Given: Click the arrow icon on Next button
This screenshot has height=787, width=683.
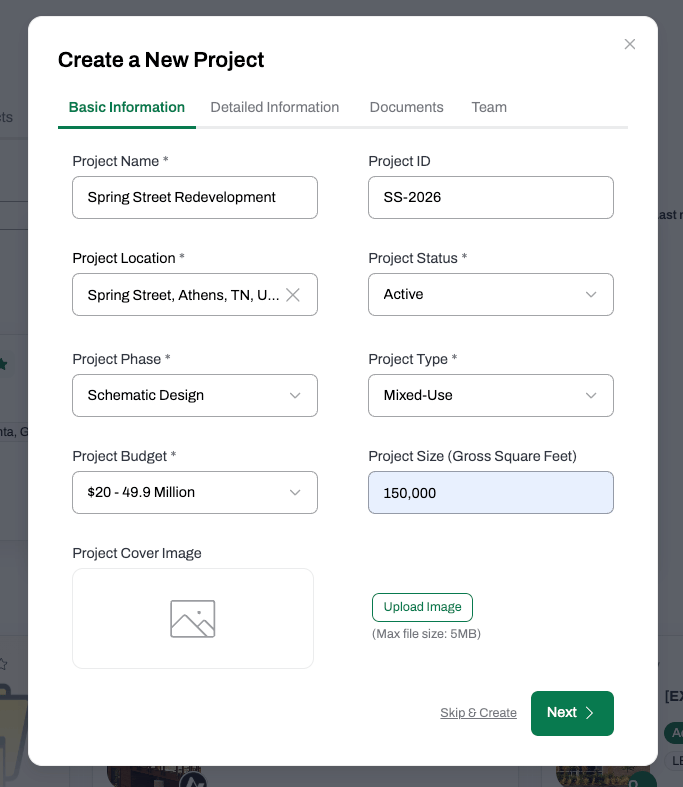Looking at the screenshot, I should 590,713.
